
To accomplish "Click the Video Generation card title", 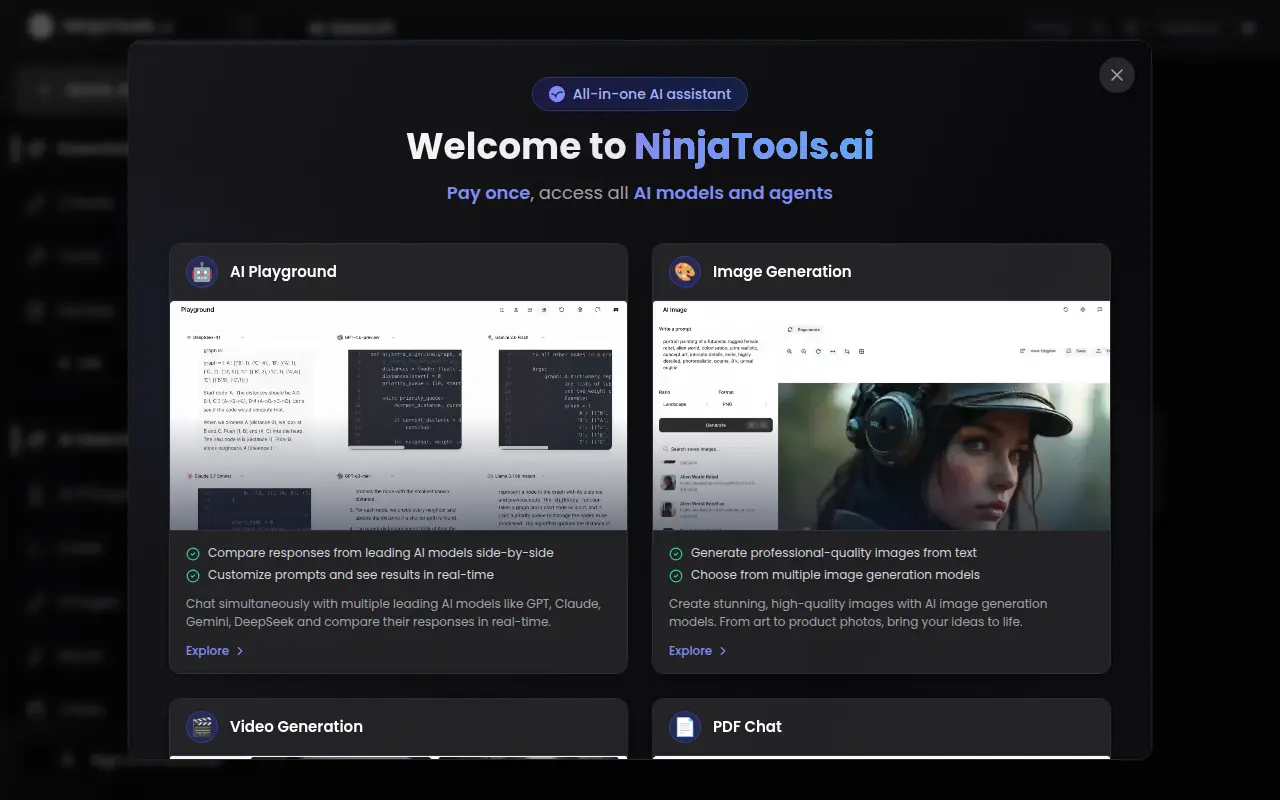I will tap(296, 727).
